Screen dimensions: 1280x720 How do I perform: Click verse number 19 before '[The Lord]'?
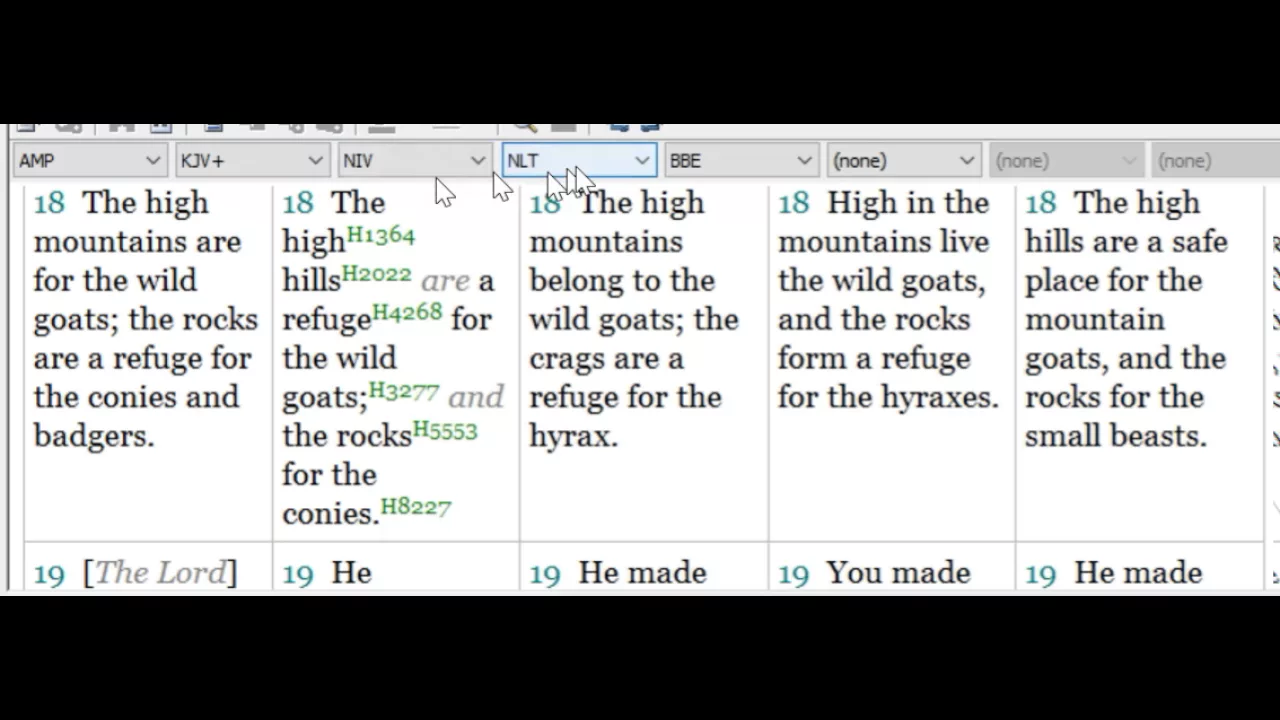pos(48,573)
